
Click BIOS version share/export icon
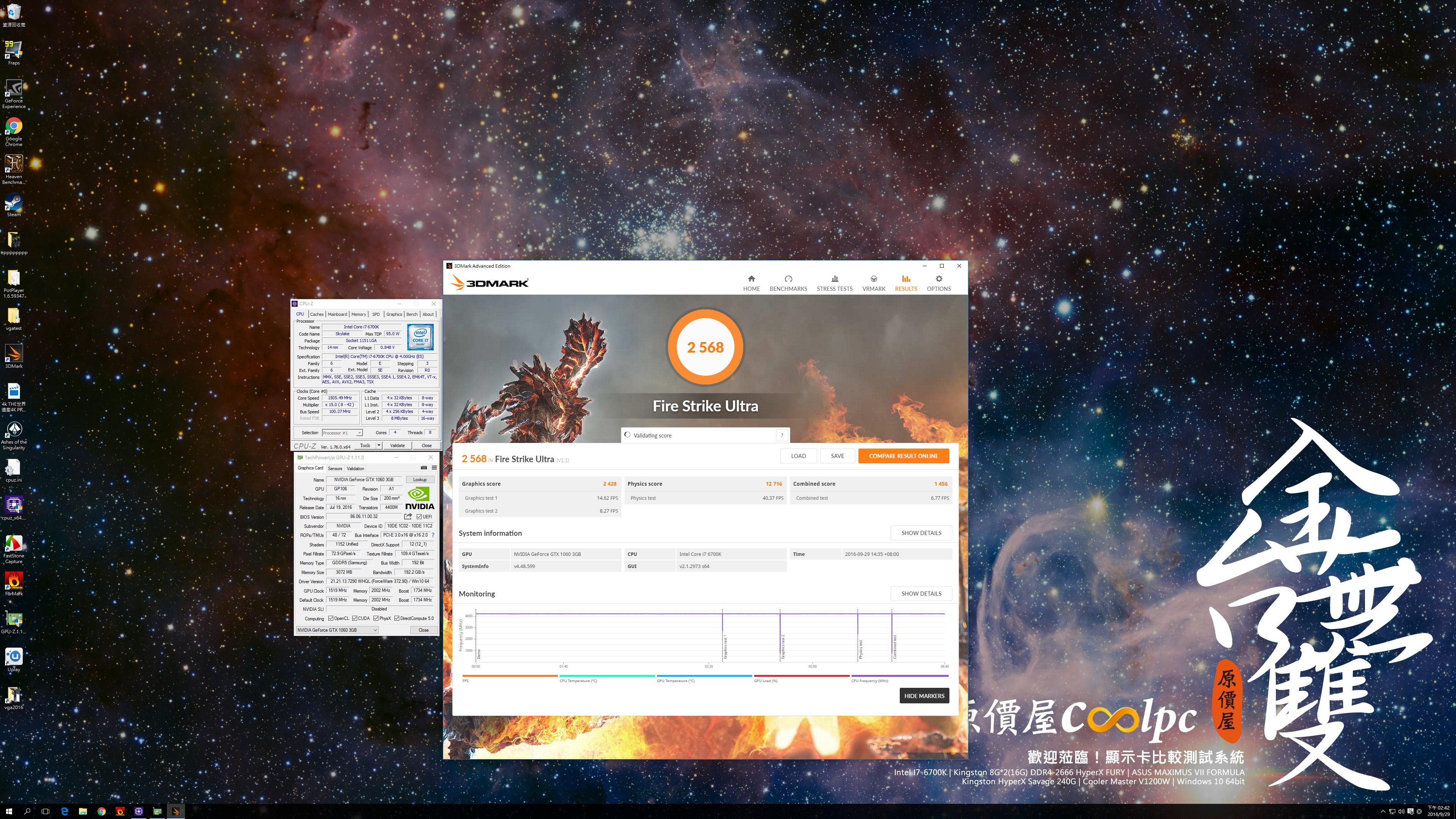pos(408,516)
